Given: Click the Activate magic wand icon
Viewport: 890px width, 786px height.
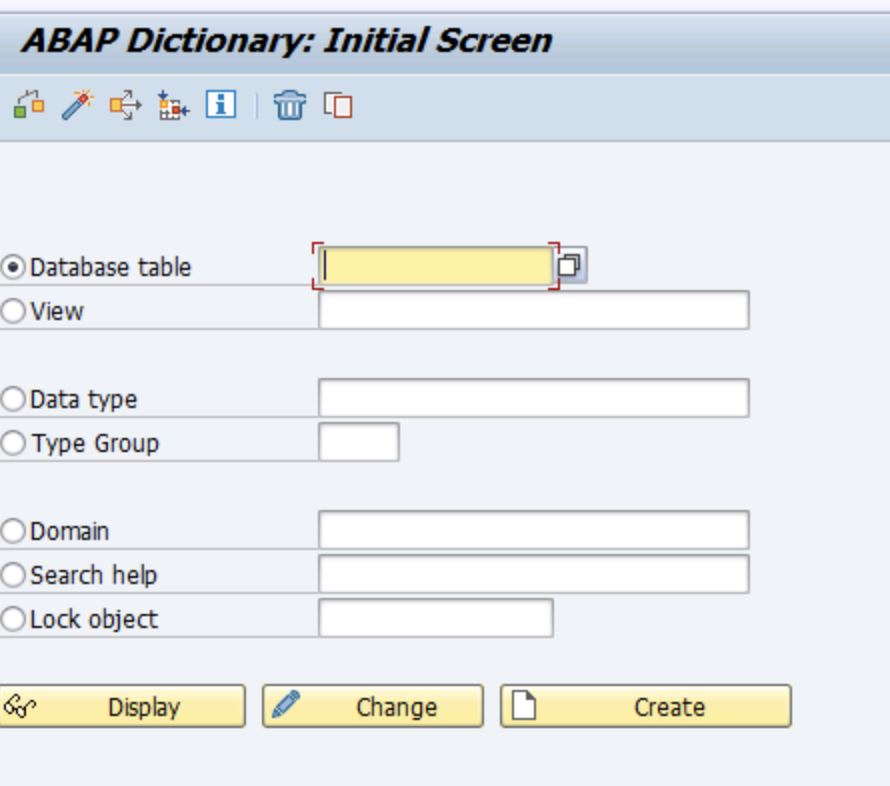Looking at the screenshot, I should tap(78, 105).
